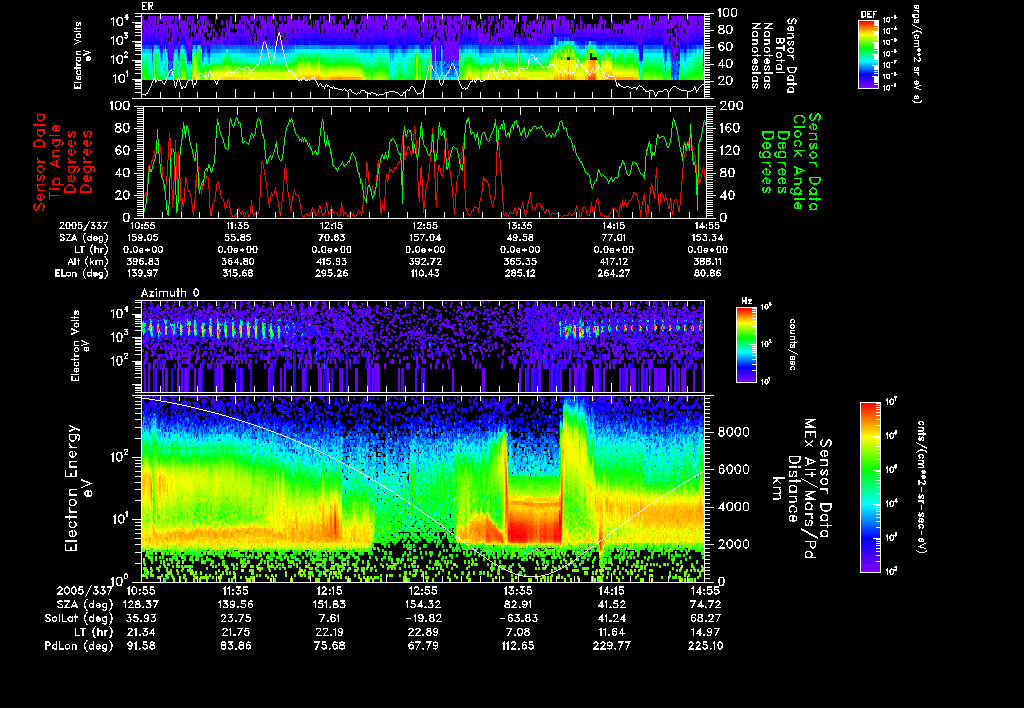The height and width of the screenshot is (708, 1024).
Task: Select the Azimuth 0 spectrogram panel
Action: (x=423, y=346)
